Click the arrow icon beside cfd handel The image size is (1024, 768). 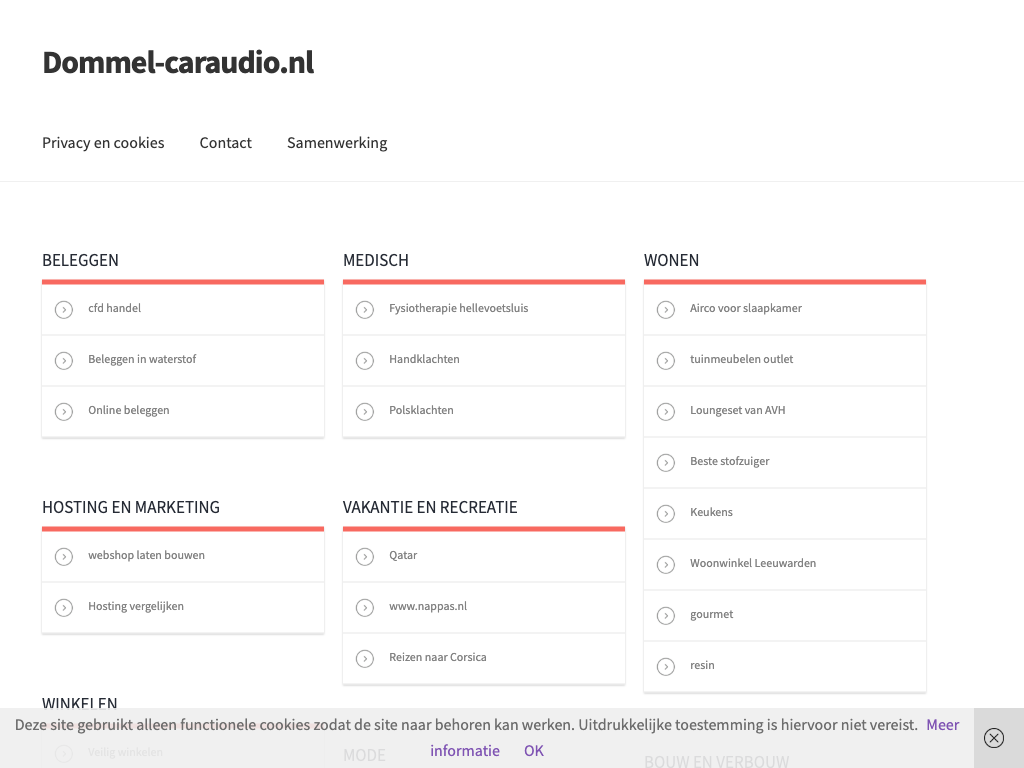coord(64,310)
